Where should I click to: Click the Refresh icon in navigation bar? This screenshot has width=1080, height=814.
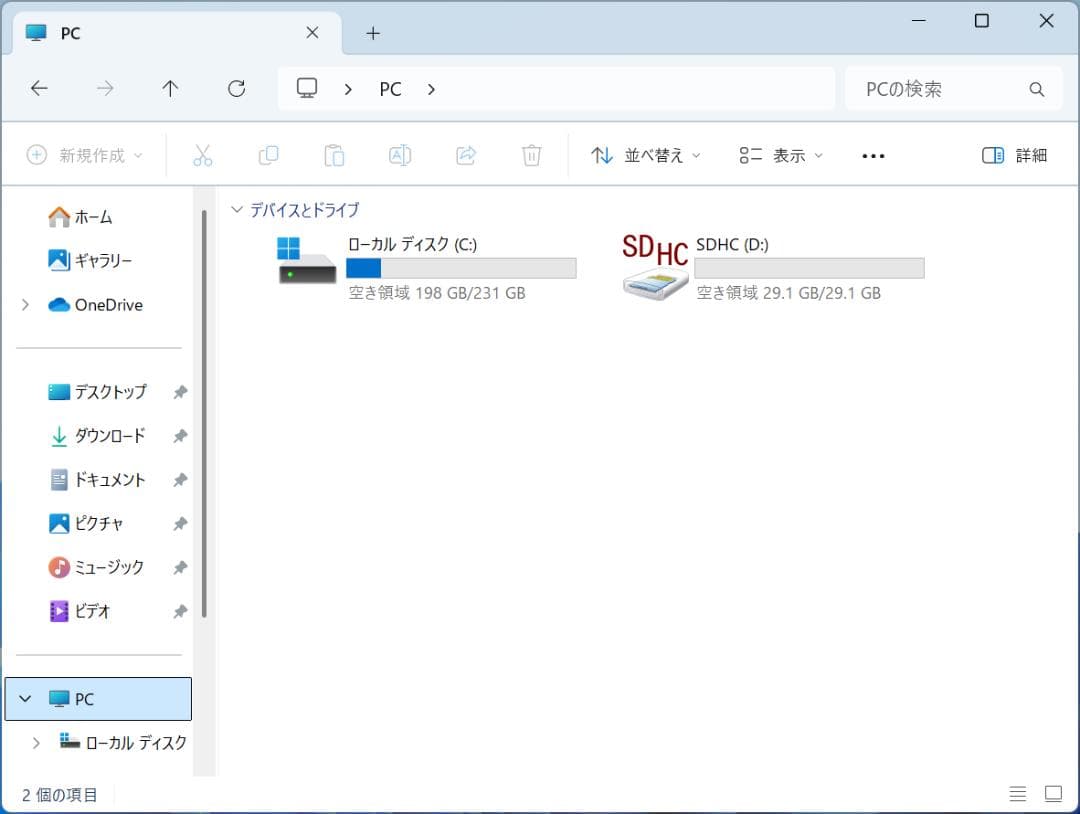coord(236,89)
